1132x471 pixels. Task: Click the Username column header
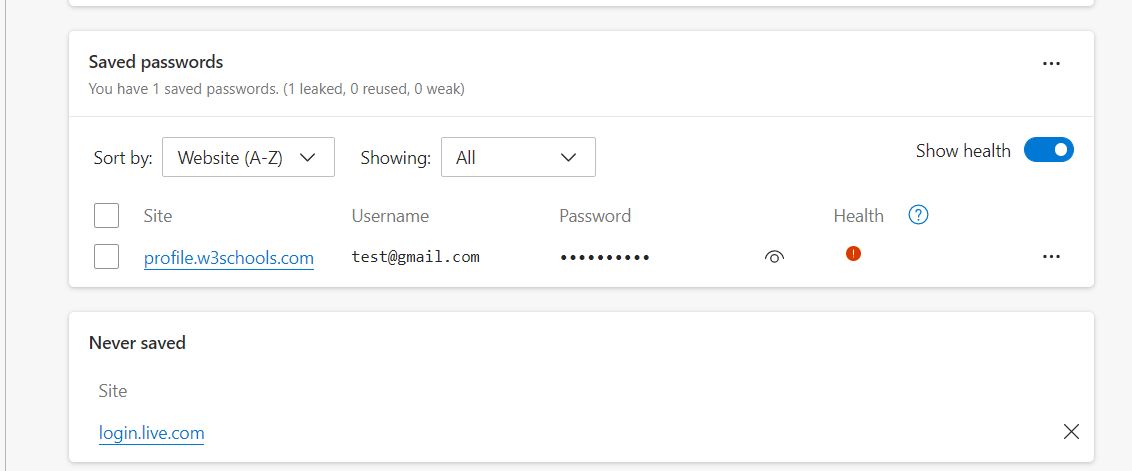390,215
